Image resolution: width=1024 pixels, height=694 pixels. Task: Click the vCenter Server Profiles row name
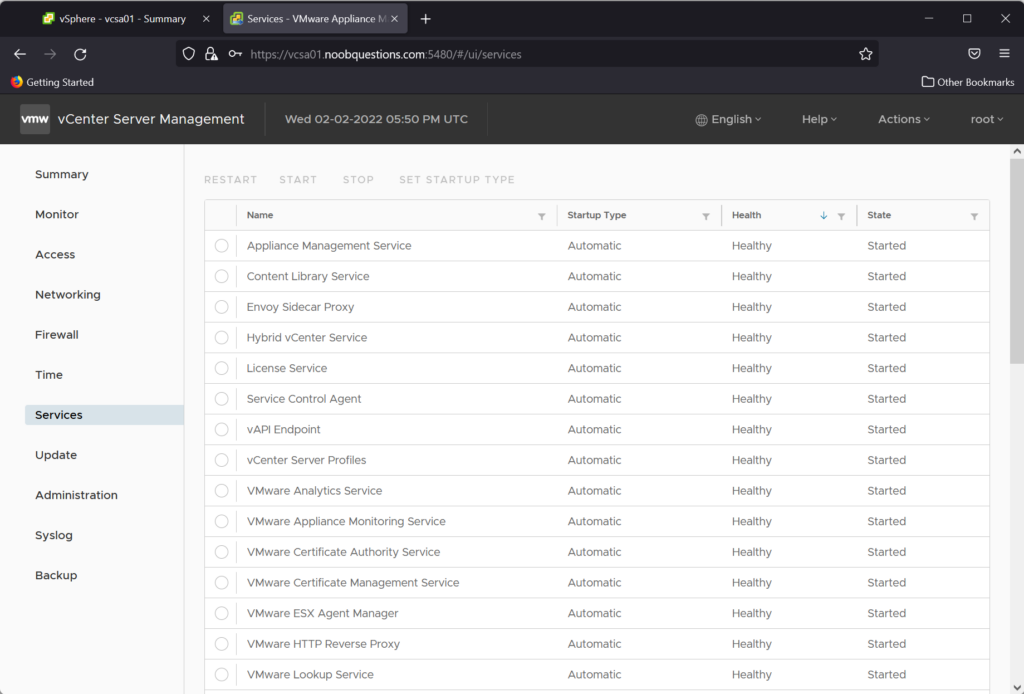[x=306, y=460]
